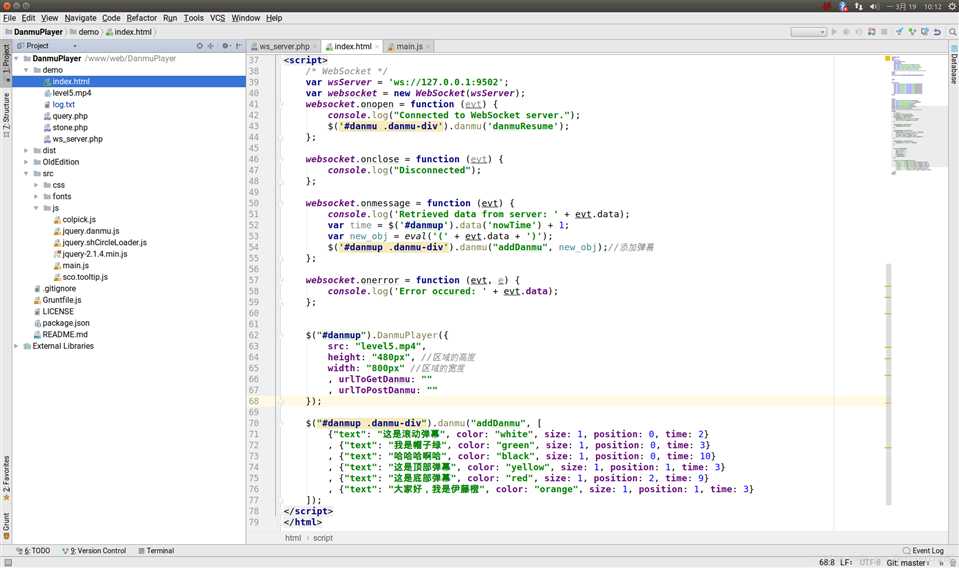Open the Event Log in status bar
The image size is (959, 568).
click(x=922, y=551)
